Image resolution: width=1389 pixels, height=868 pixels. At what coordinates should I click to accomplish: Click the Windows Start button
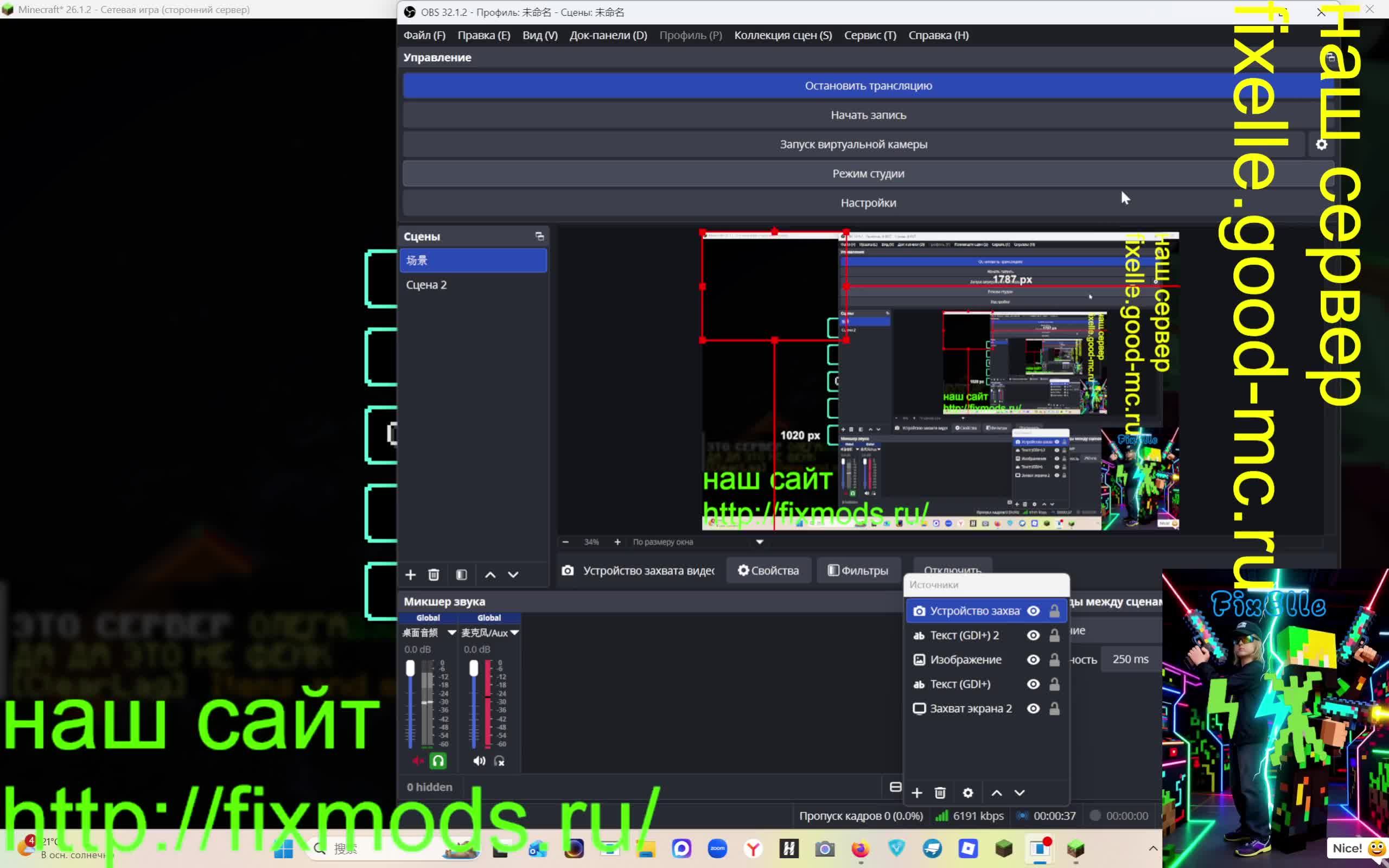pyautogui.click(x=284, y=848)
